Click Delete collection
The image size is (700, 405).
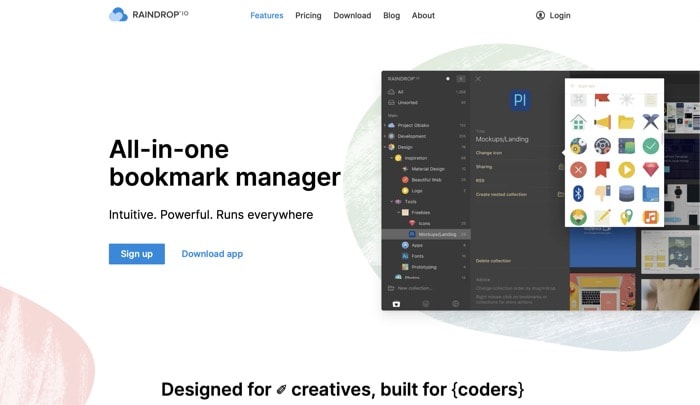493,261
